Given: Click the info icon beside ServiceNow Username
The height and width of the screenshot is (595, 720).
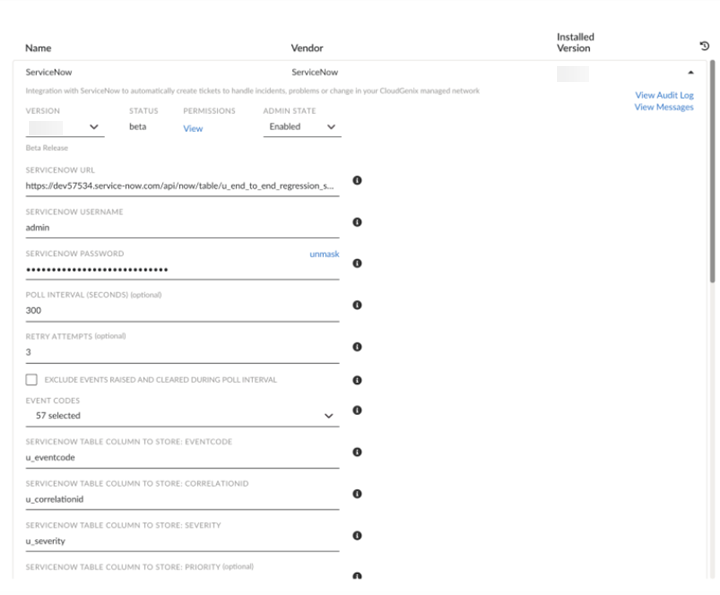Looking at the screenshot, I should pos(357,222).
